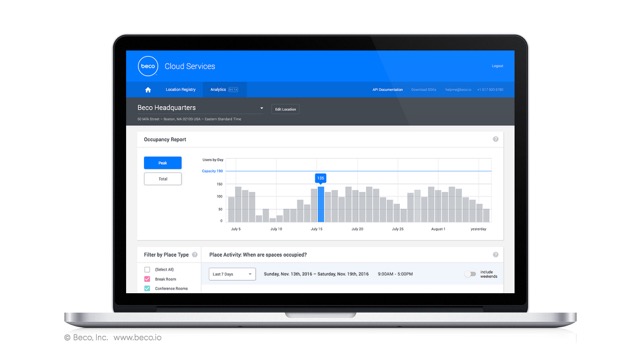Uncheck the Break Room checkbox
This screenshot has height=360, width=640.
click(x=147, y=279)
